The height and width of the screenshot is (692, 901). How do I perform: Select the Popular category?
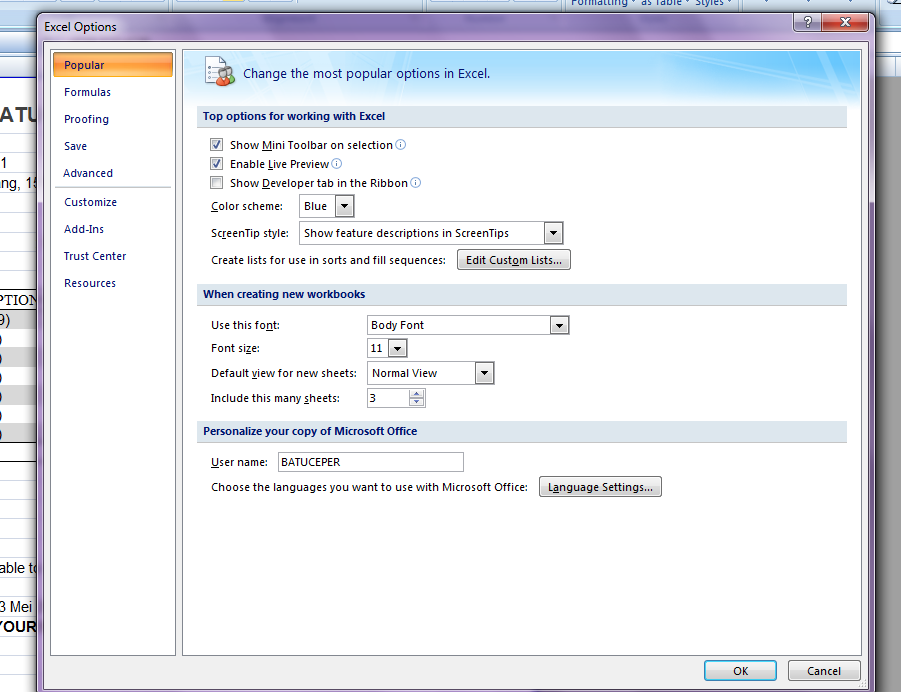(x=113, y=65)
